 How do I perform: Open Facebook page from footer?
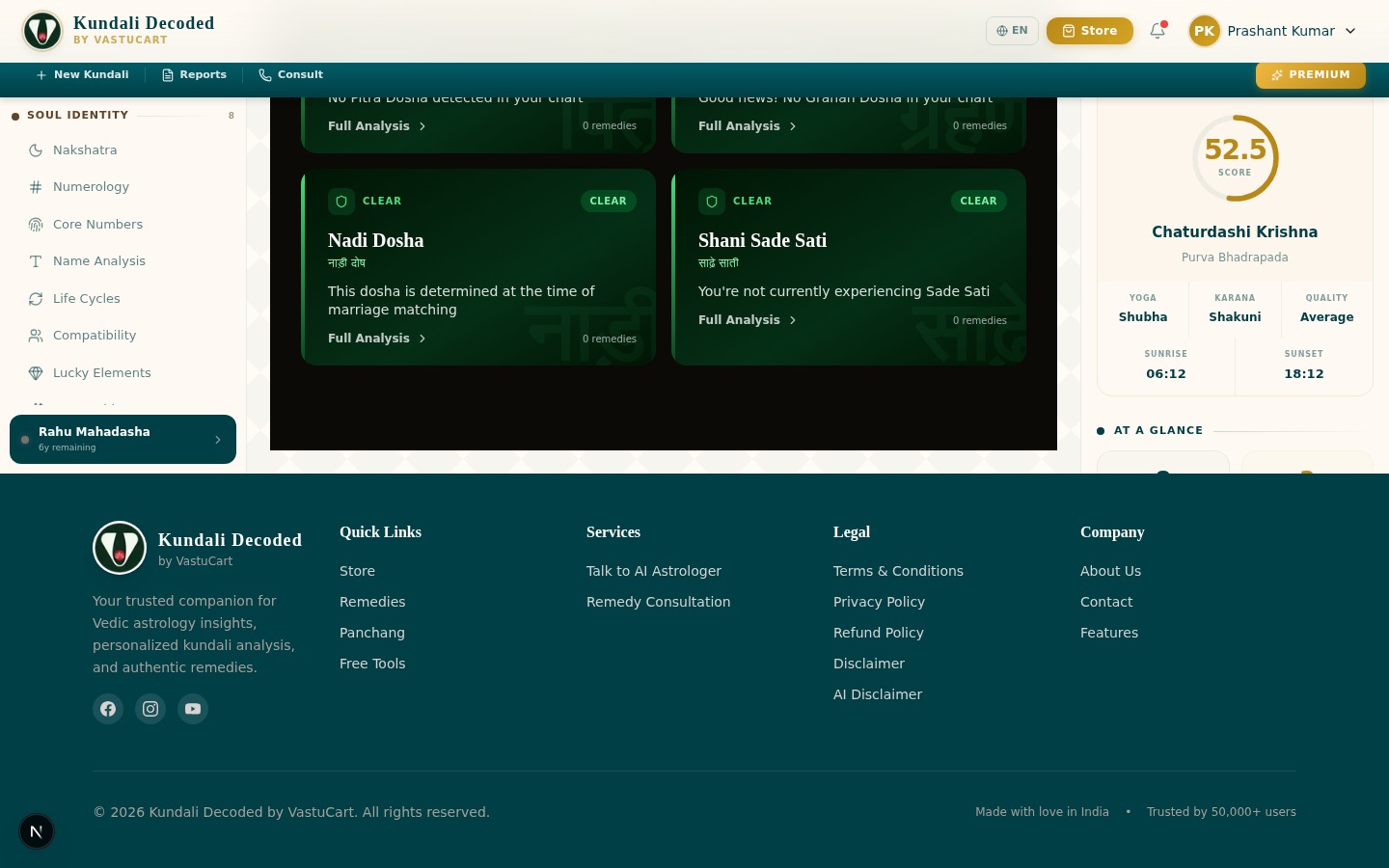click(108, 709)
